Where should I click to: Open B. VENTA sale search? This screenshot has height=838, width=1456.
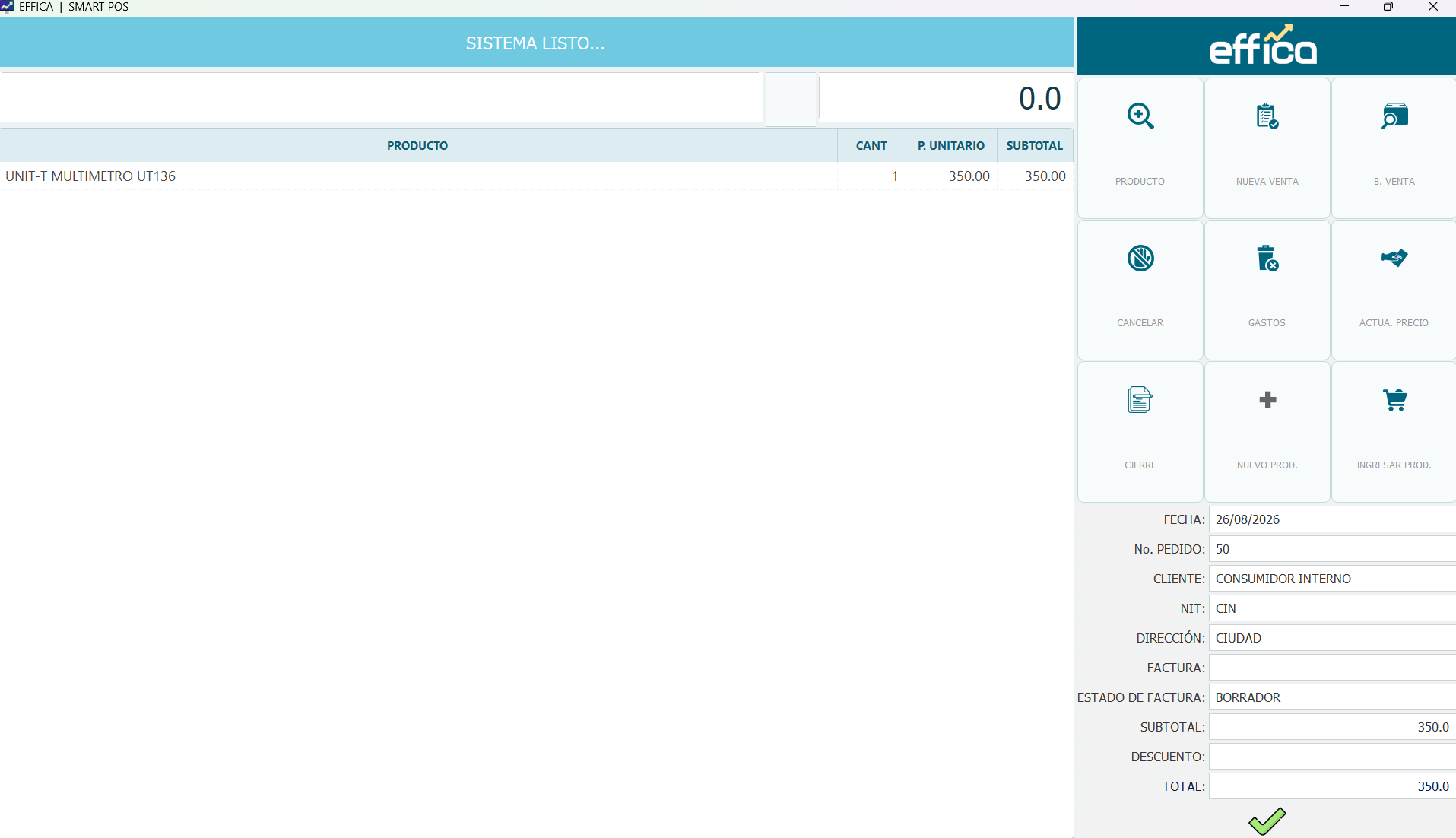[1394, 148]
